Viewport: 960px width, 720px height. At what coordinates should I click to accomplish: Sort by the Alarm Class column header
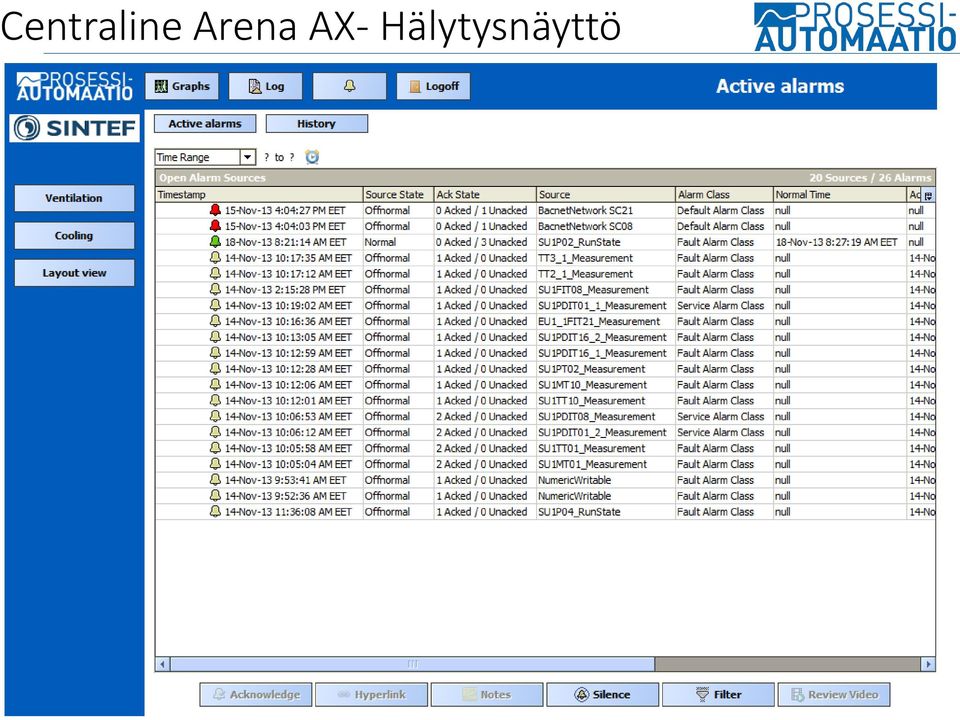click(x=724, y=195)
